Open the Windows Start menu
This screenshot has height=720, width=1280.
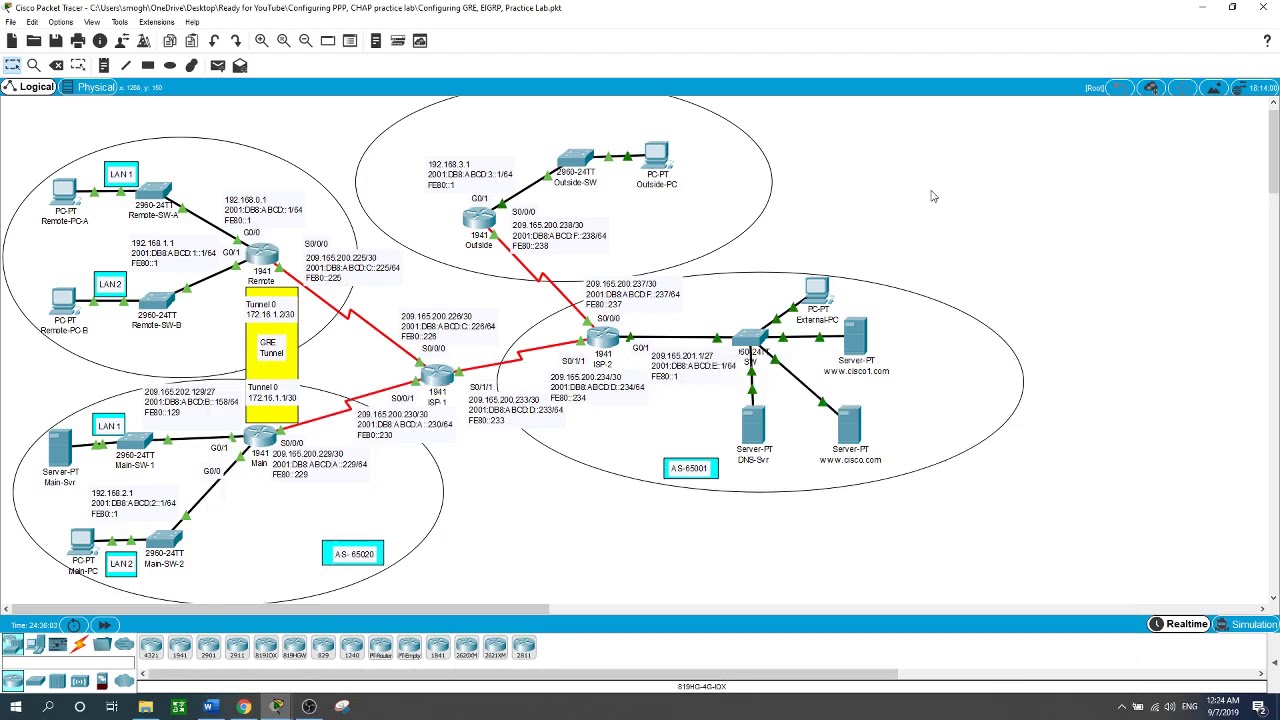tap(15, 707)
